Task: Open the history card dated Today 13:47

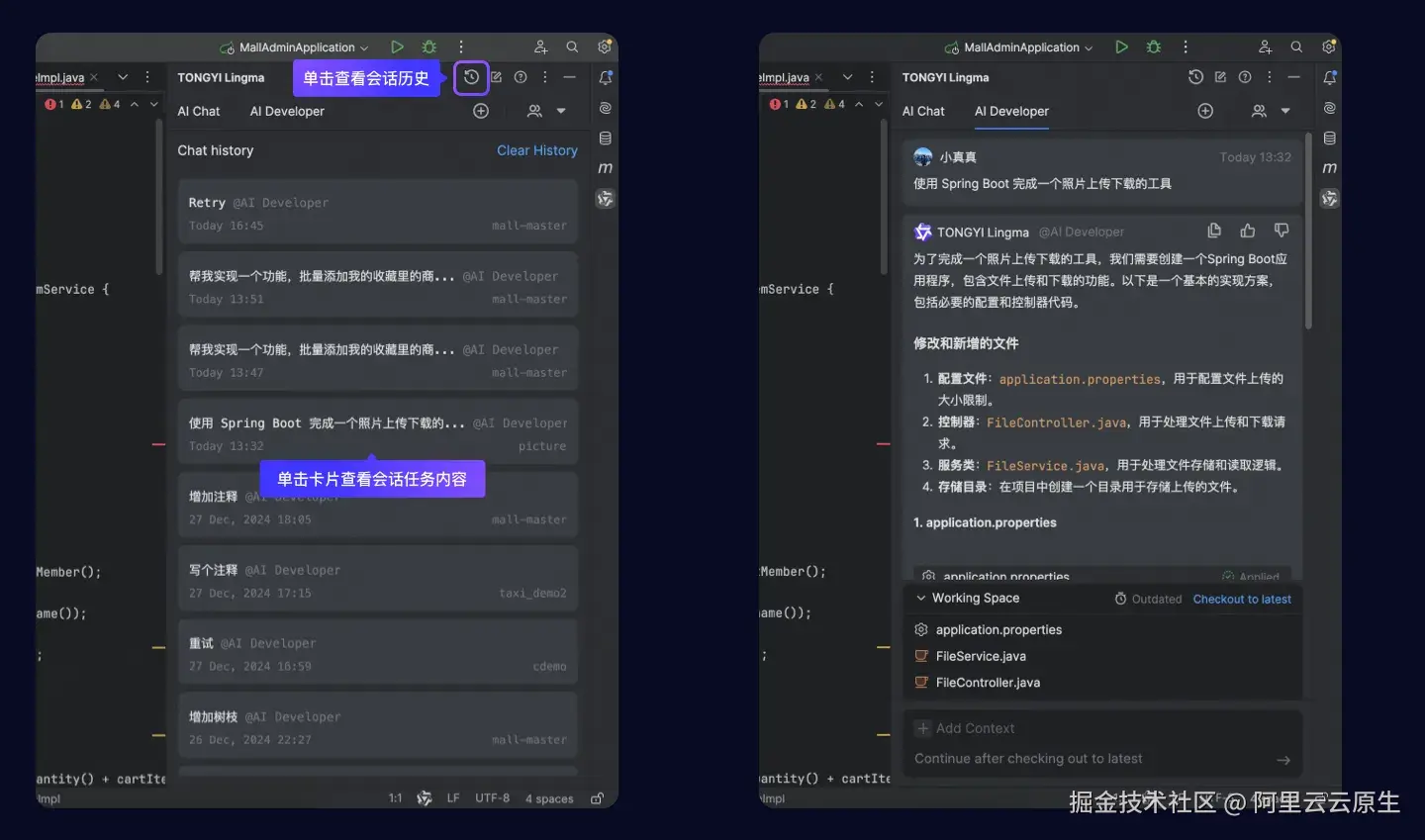Action: pos(378,360)
